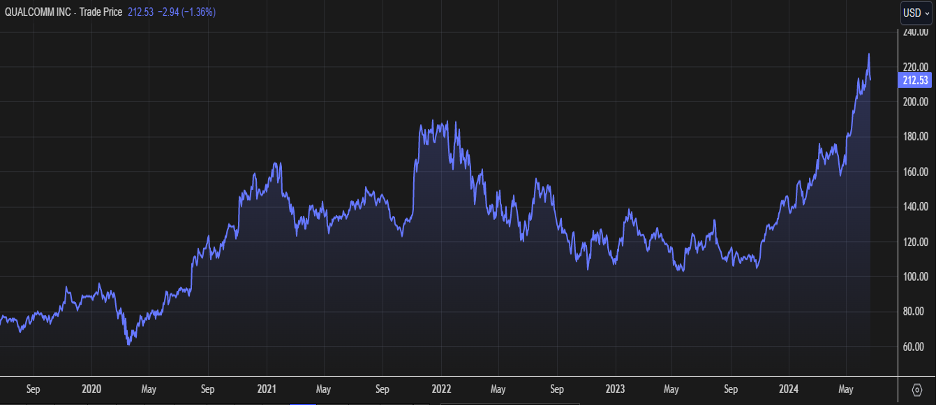Click the −2.94 (−1.36%) change value
Screen dimensions: 936x406
point(188,11)
